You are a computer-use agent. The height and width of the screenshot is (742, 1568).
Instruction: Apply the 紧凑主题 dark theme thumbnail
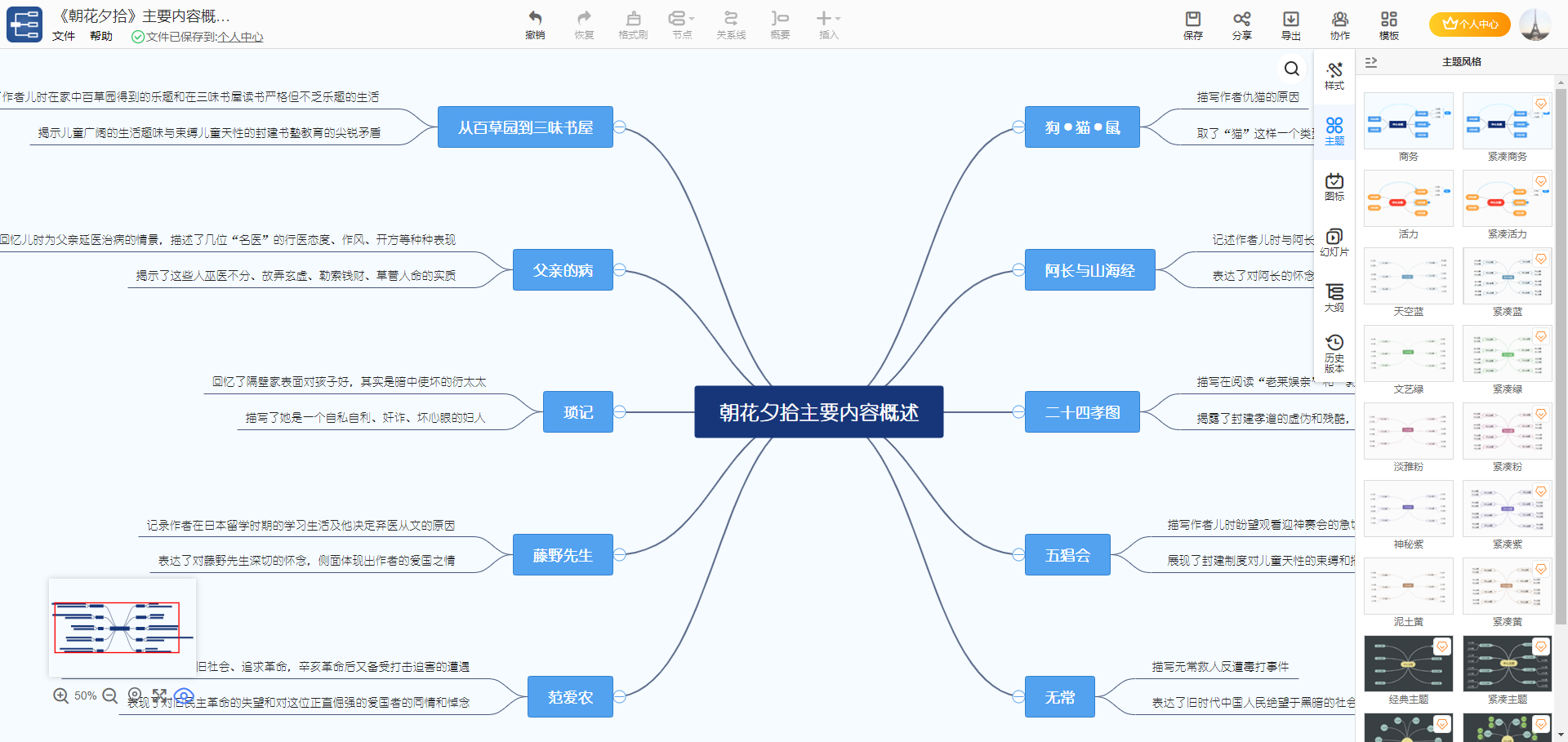pos(1507,664)
